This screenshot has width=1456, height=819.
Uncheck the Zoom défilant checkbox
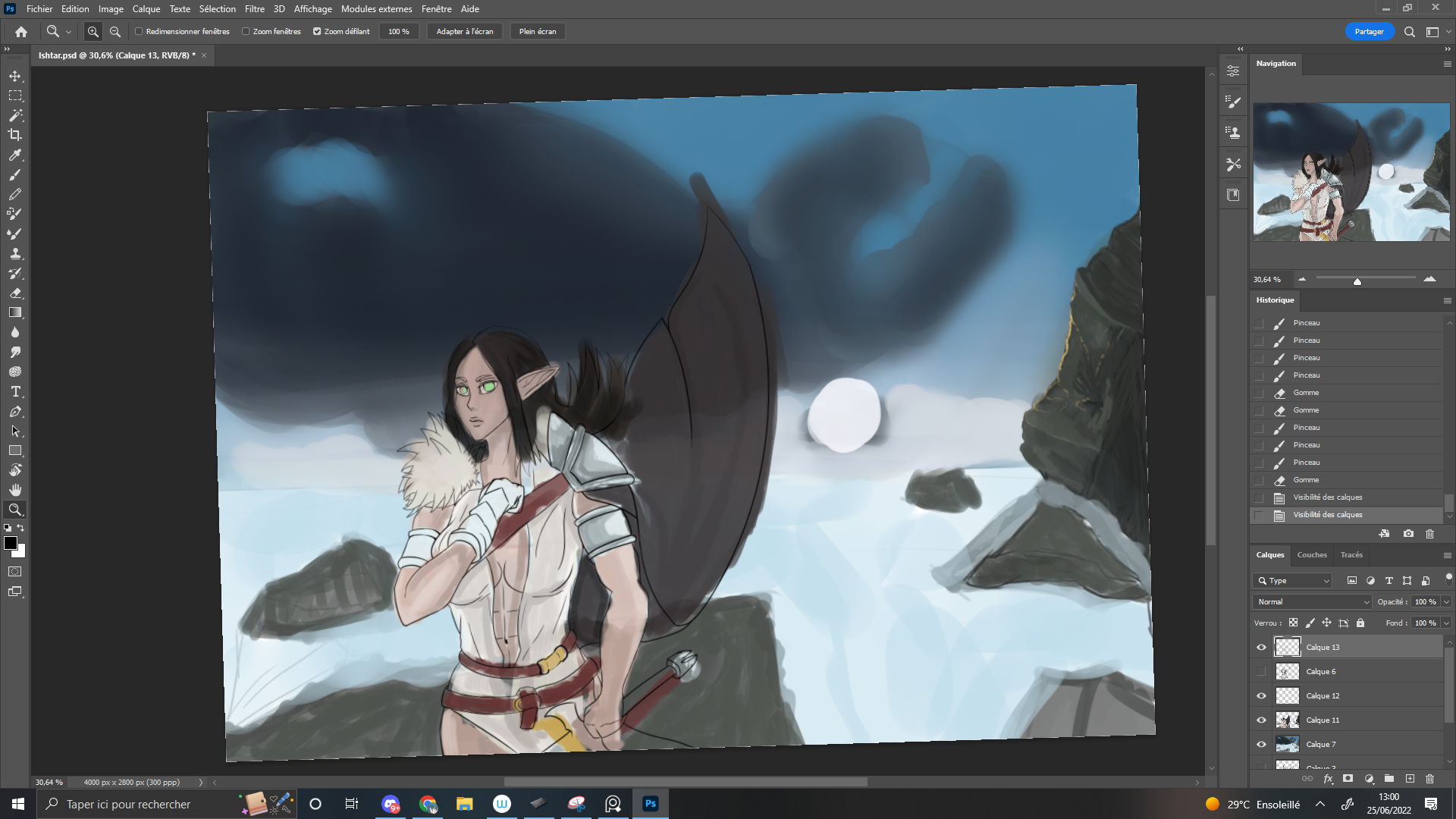pyautogui.click(x=317, y=32)
